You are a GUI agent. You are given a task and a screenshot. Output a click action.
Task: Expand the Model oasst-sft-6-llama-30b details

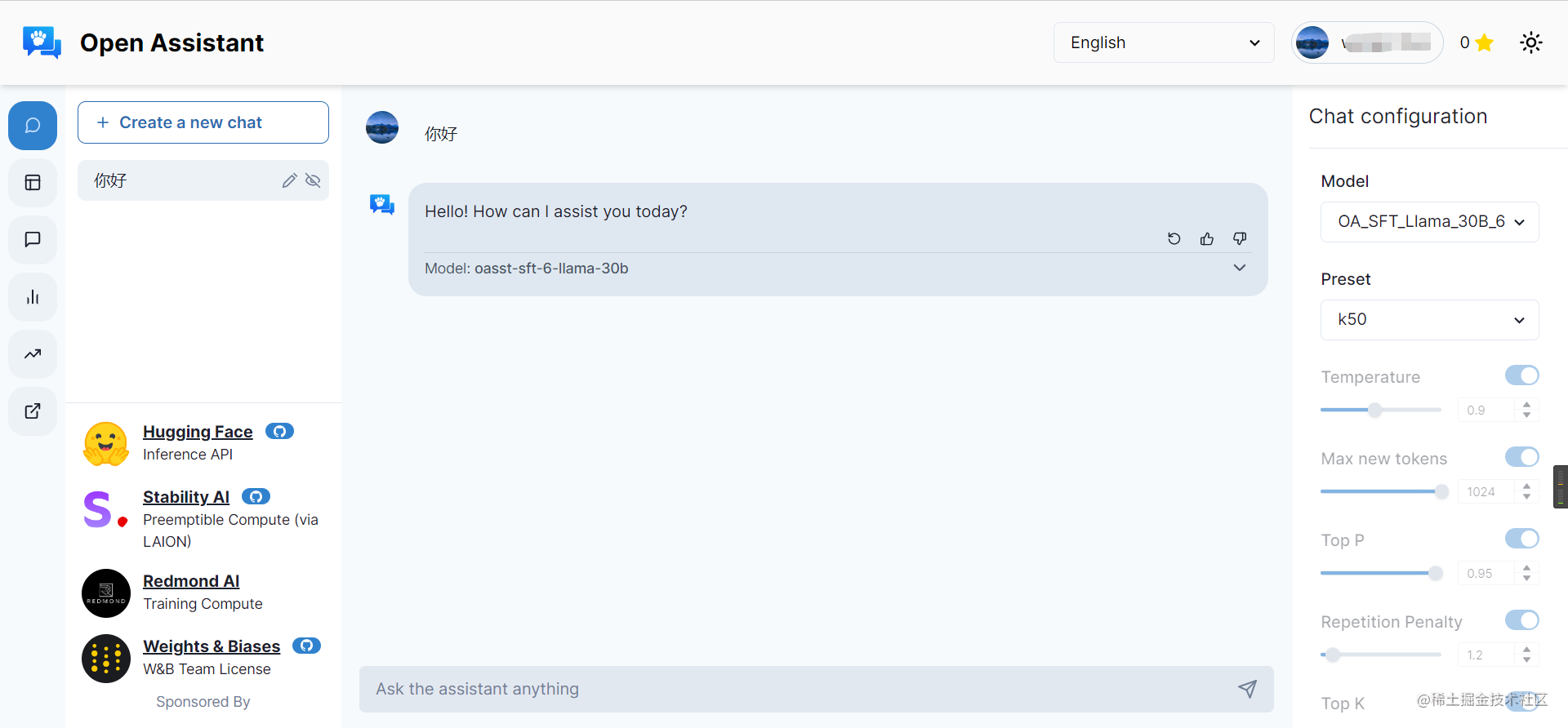[x=1240, y=268]
